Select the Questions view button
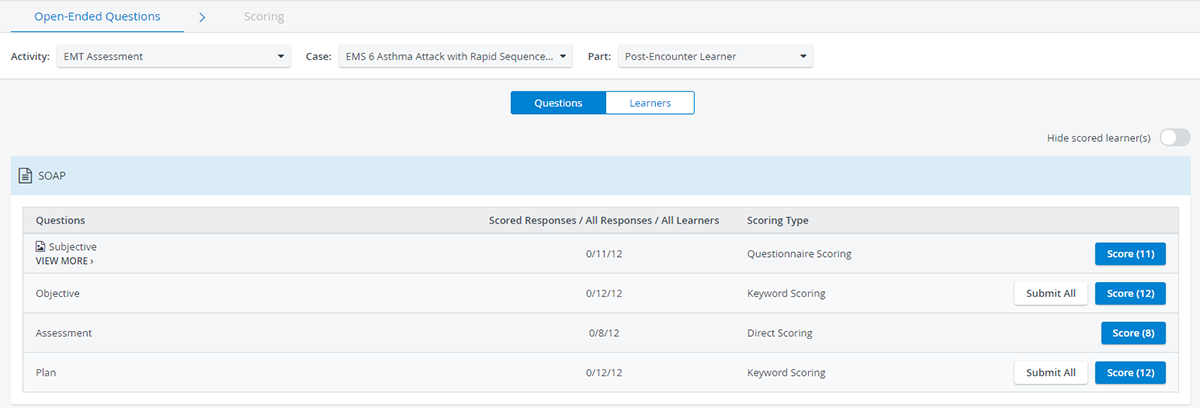This screenshot has width=1200, height=408. pos(558,103)
